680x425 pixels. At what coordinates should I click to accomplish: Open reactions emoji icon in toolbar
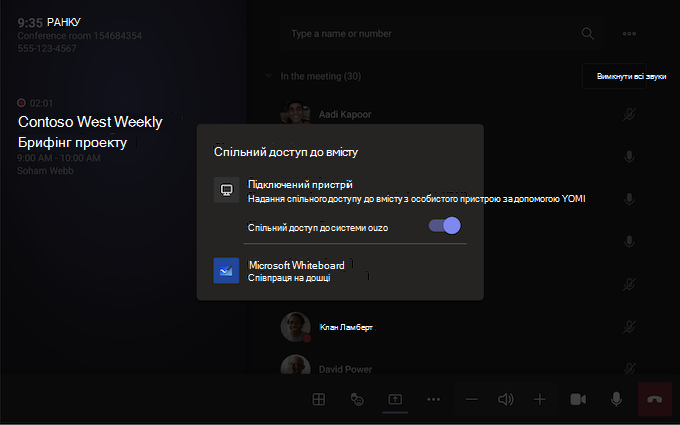tap(357, 399)
